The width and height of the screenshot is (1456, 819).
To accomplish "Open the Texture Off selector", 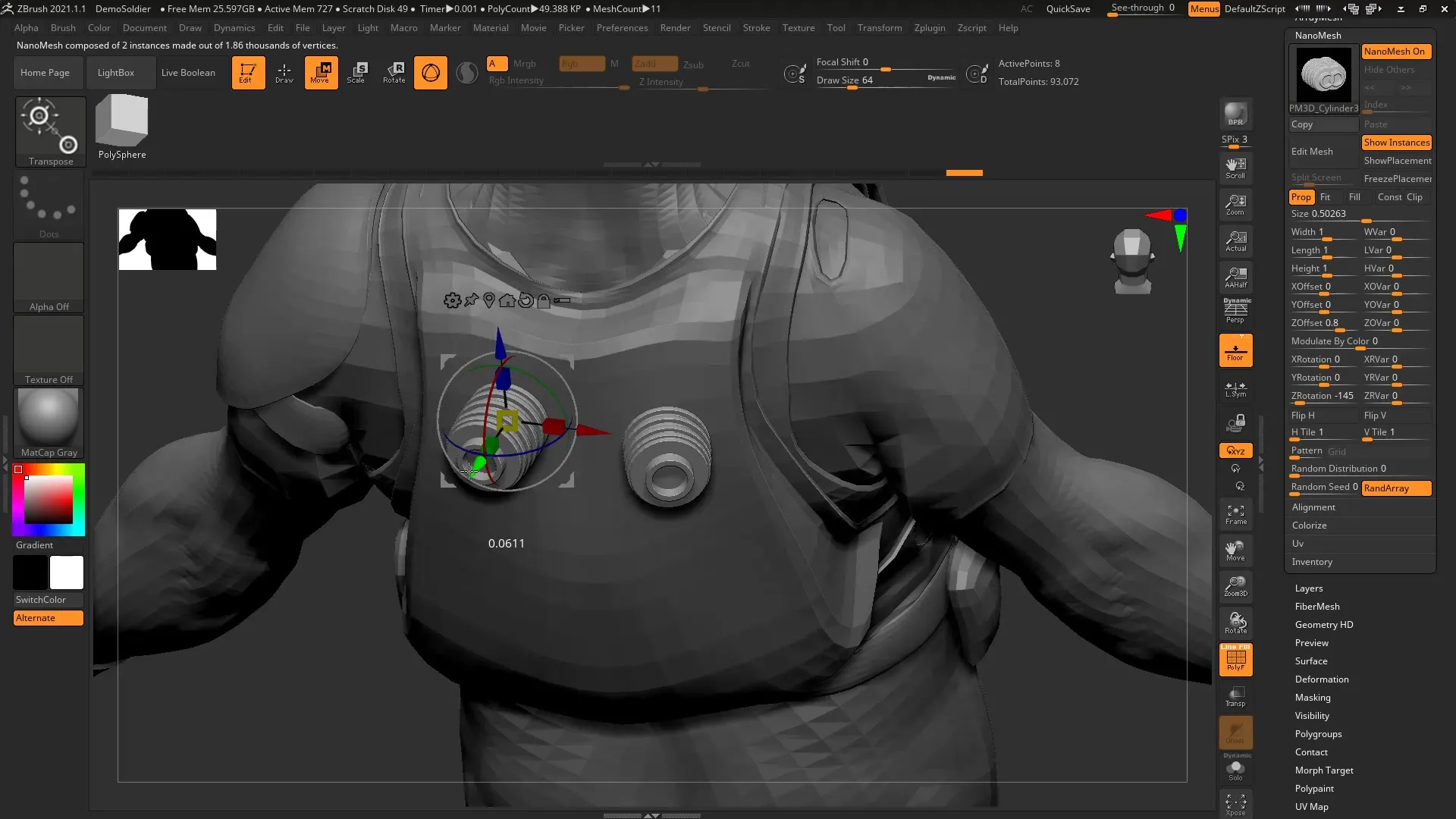I will point(49,350).
